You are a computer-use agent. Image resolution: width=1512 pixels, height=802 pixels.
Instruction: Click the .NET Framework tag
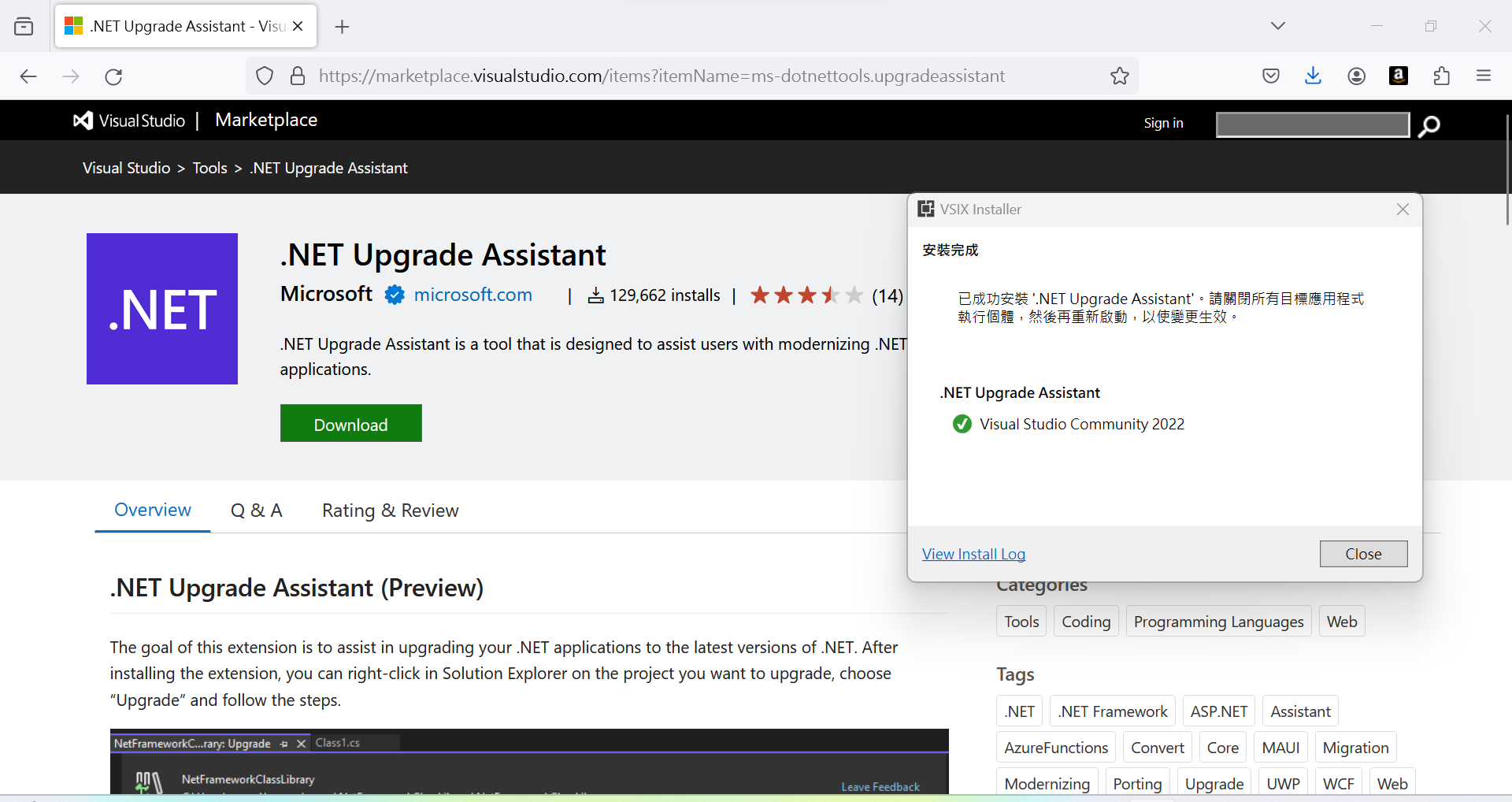click(x=1112, y=711)
